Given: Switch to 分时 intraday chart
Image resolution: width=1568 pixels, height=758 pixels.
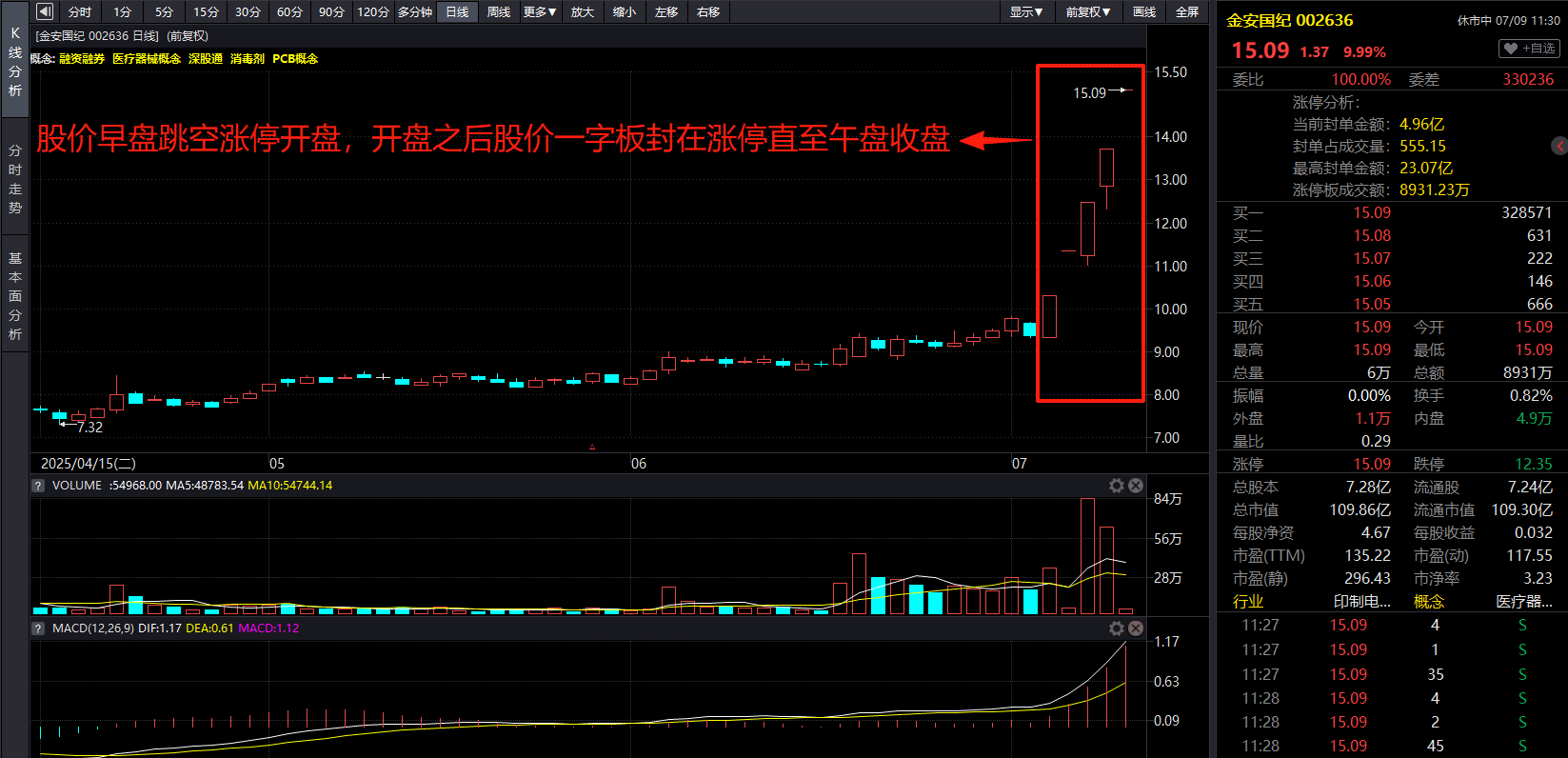Looking at the screenshot, I should tap(80, 11).
